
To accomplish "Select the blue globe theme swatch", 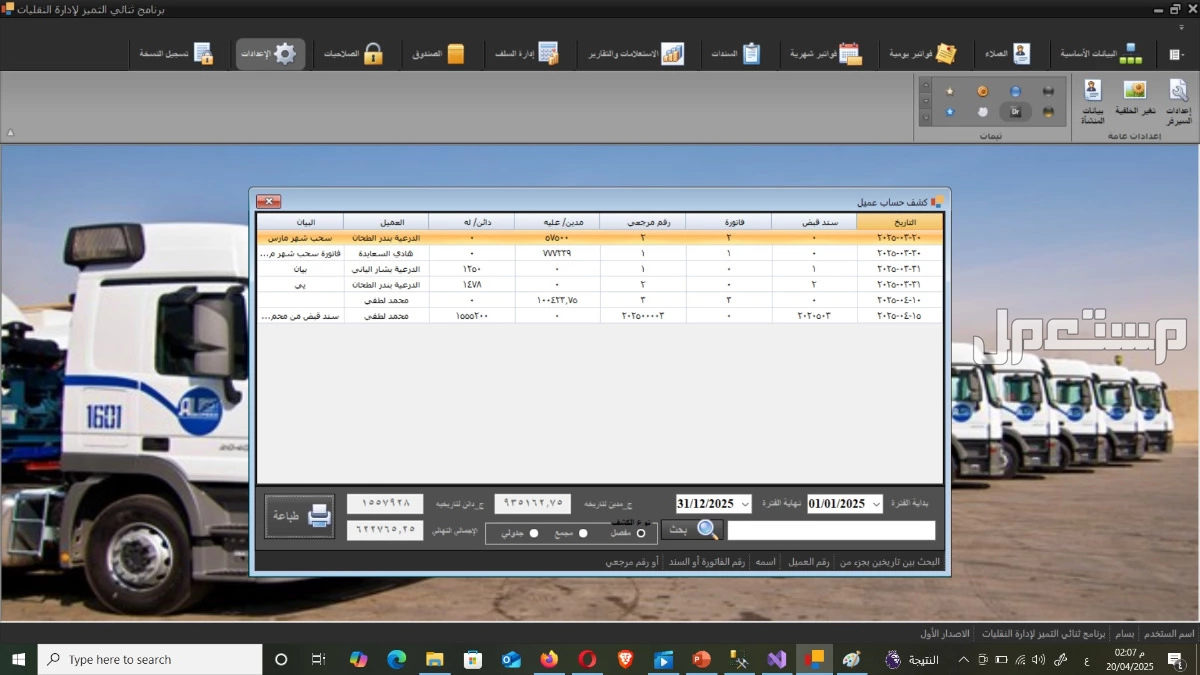I will [1015, 91].
